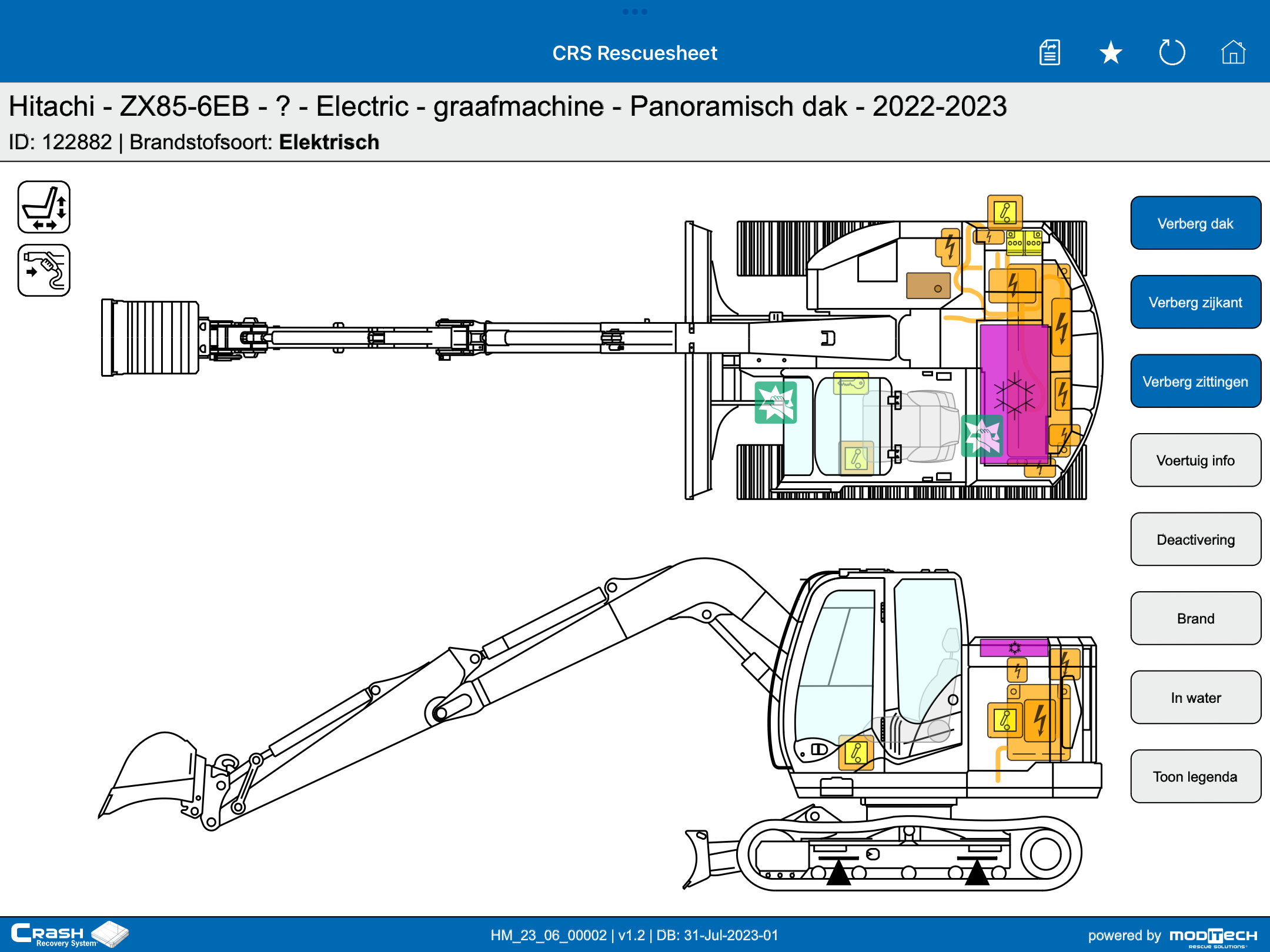Toggle Verberg dak to hide roof

1195,223
